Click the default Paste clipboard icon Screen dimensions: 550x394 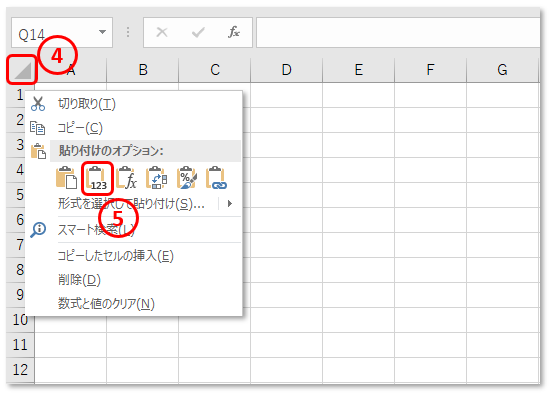click(x=66, y=178)
